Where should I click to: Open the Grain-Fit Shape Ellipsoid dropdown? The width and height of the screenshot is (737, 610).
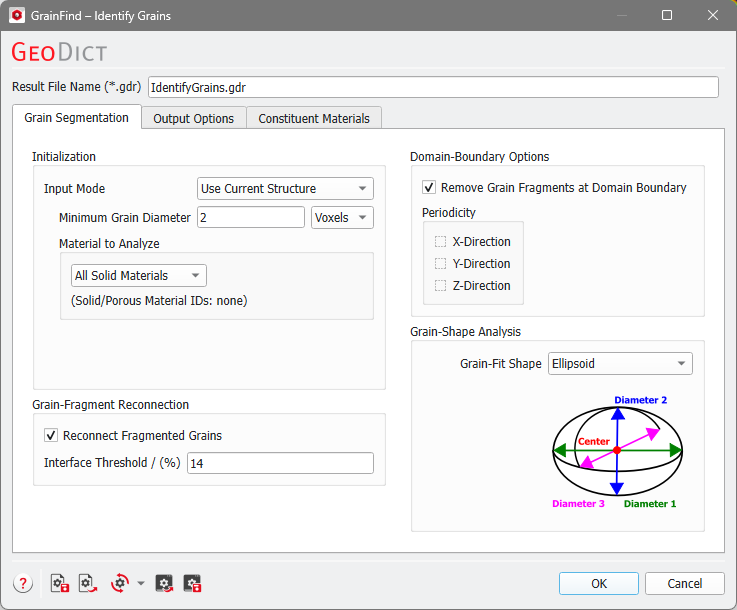coord(620,364)
